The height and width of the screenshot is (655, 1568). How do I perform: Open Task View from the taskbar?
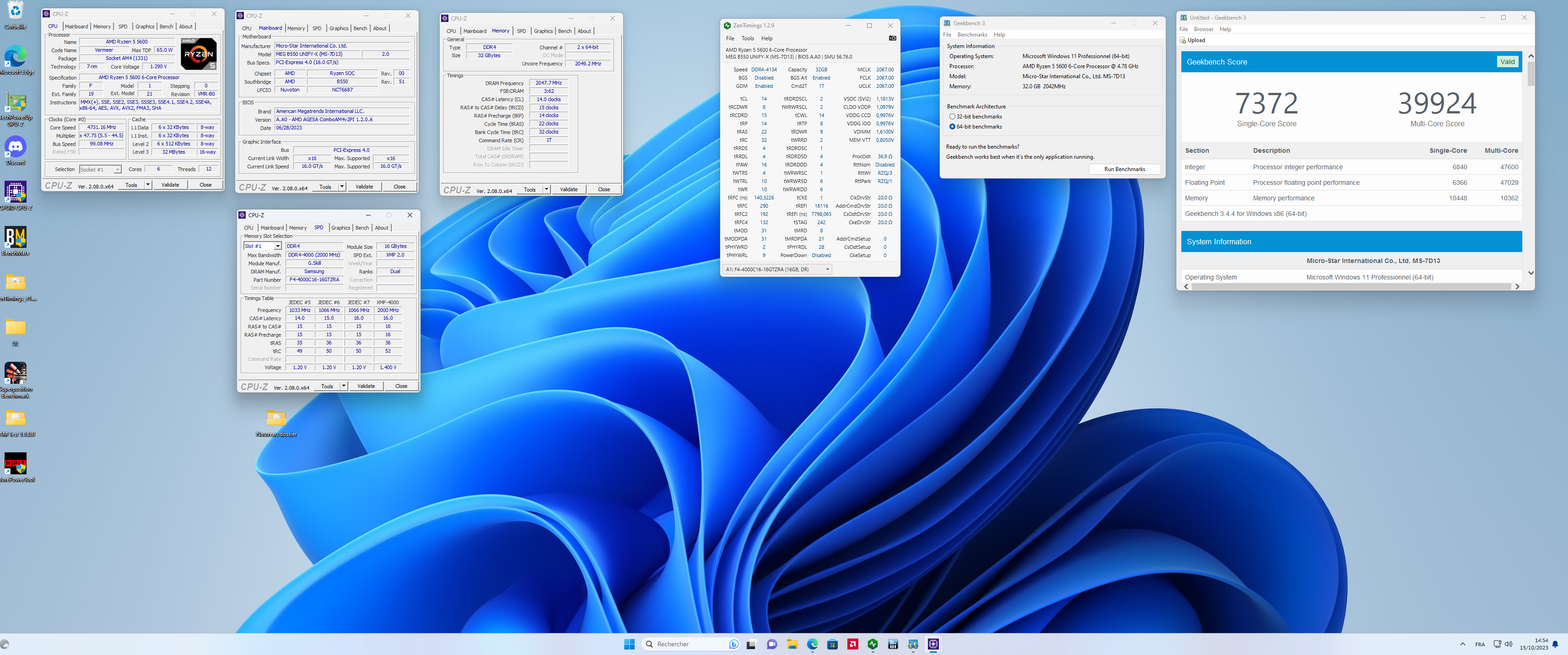coord(751,644)
